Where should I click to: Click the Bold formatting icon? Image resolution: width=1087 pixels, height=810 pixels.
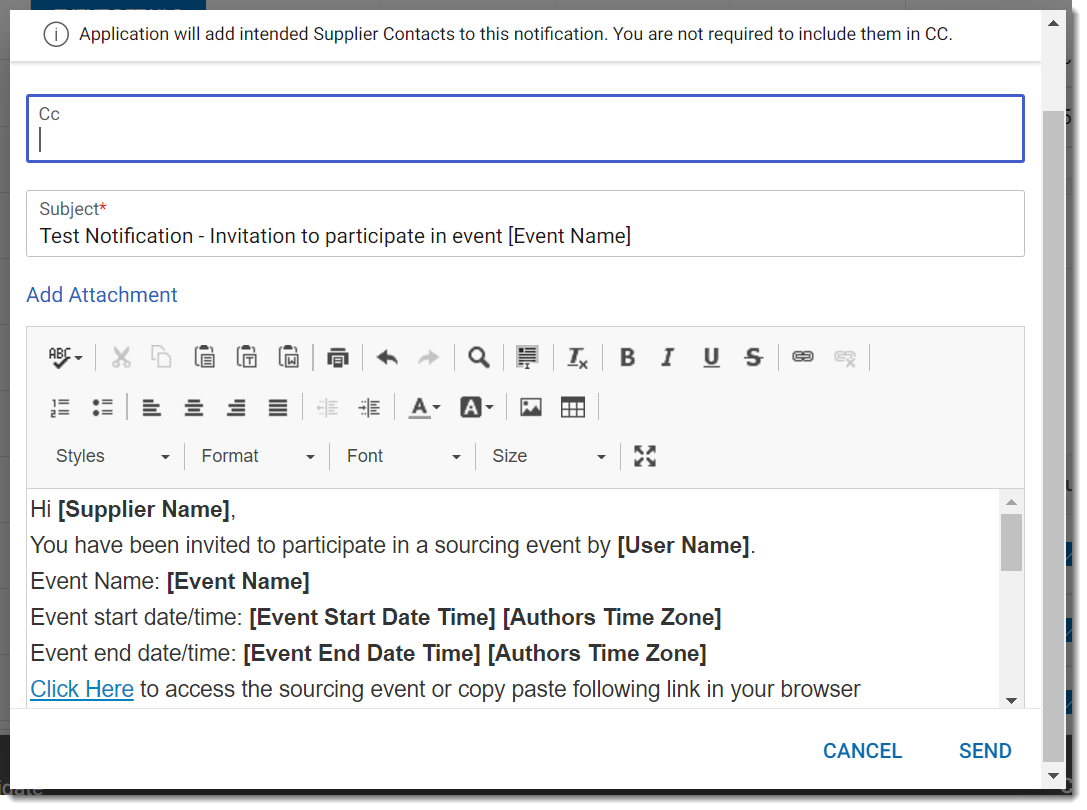(x=627, y=358)
